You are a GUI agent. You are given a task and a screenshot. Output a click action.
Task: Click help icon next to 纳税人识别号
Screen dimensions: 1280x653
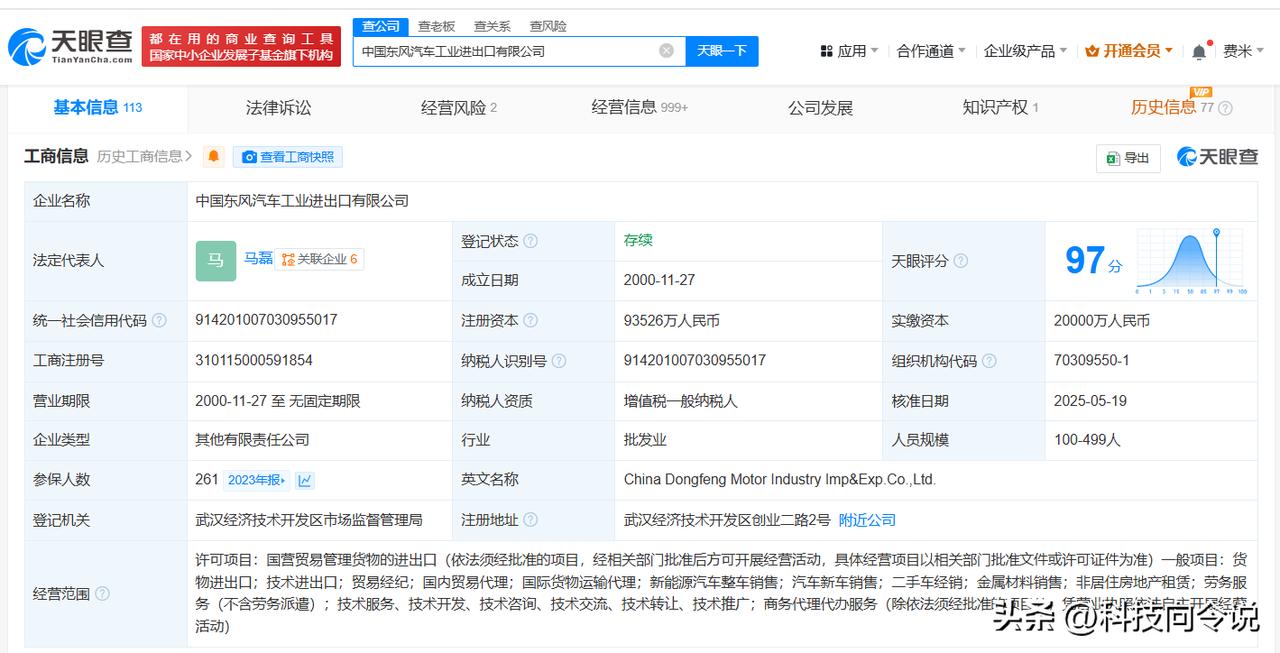coord(559,361)
